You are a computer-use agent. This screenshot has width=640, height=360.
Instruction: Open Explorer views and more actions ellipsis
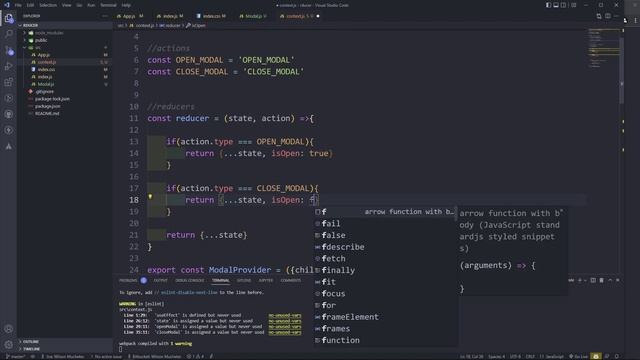pos(105,16)
